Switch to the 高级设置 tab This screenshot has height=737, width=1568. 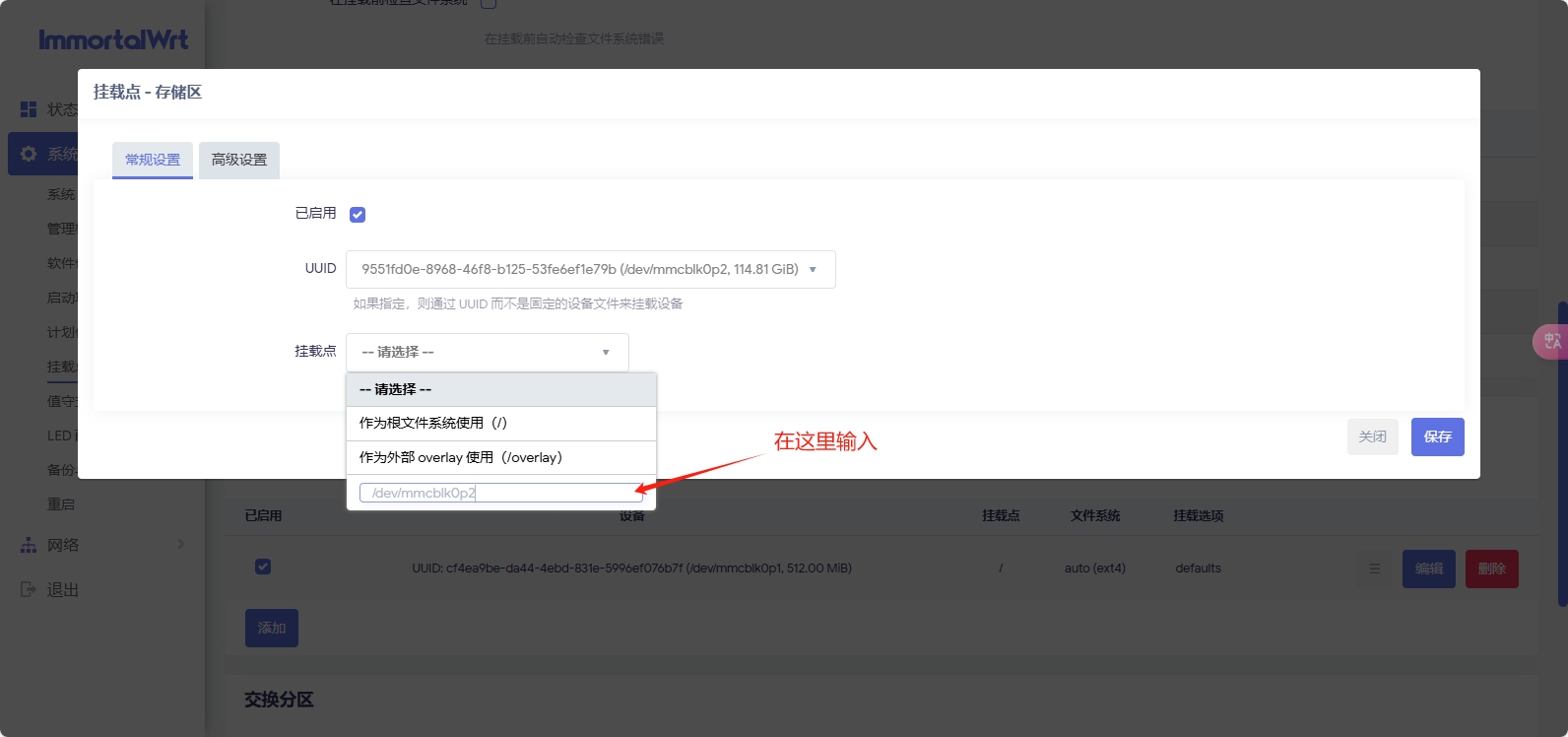point(239,160)
